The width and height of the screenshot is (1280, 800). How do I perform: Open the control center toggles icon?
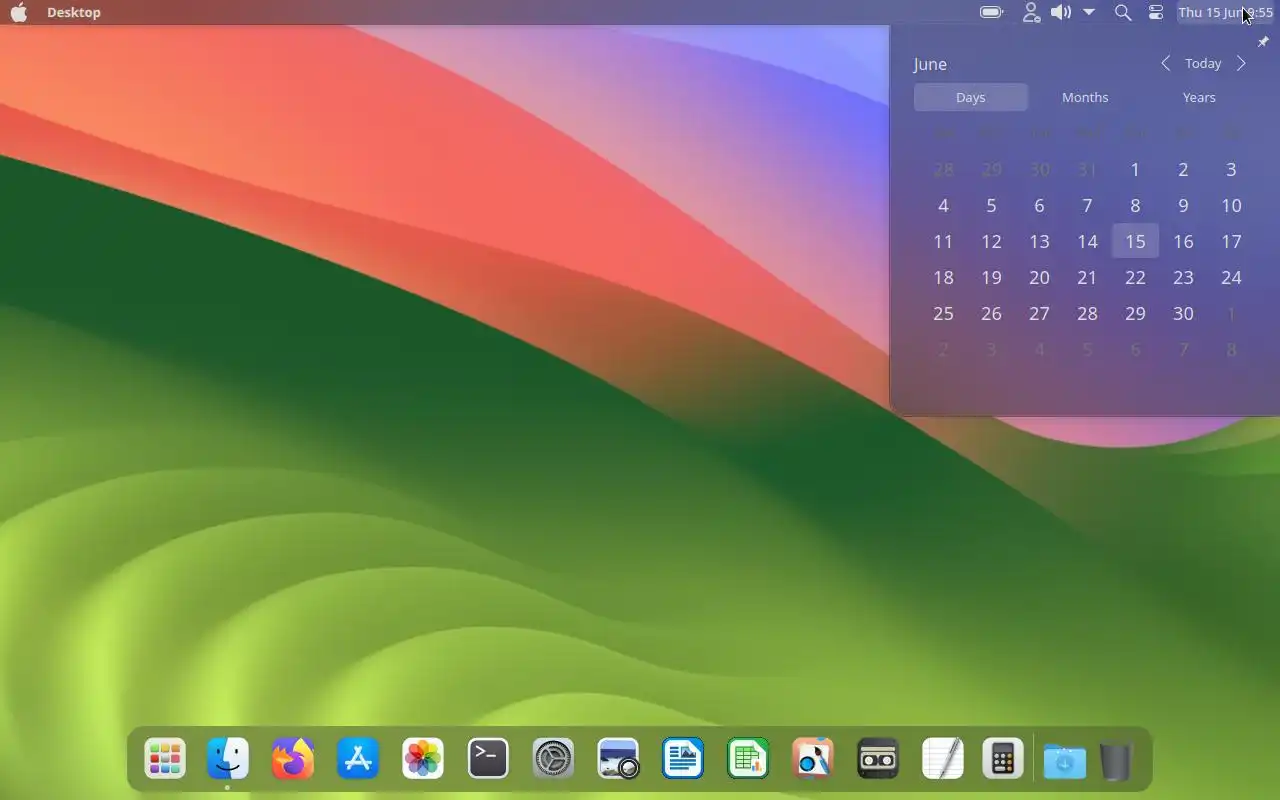(x=1156, y=12)
